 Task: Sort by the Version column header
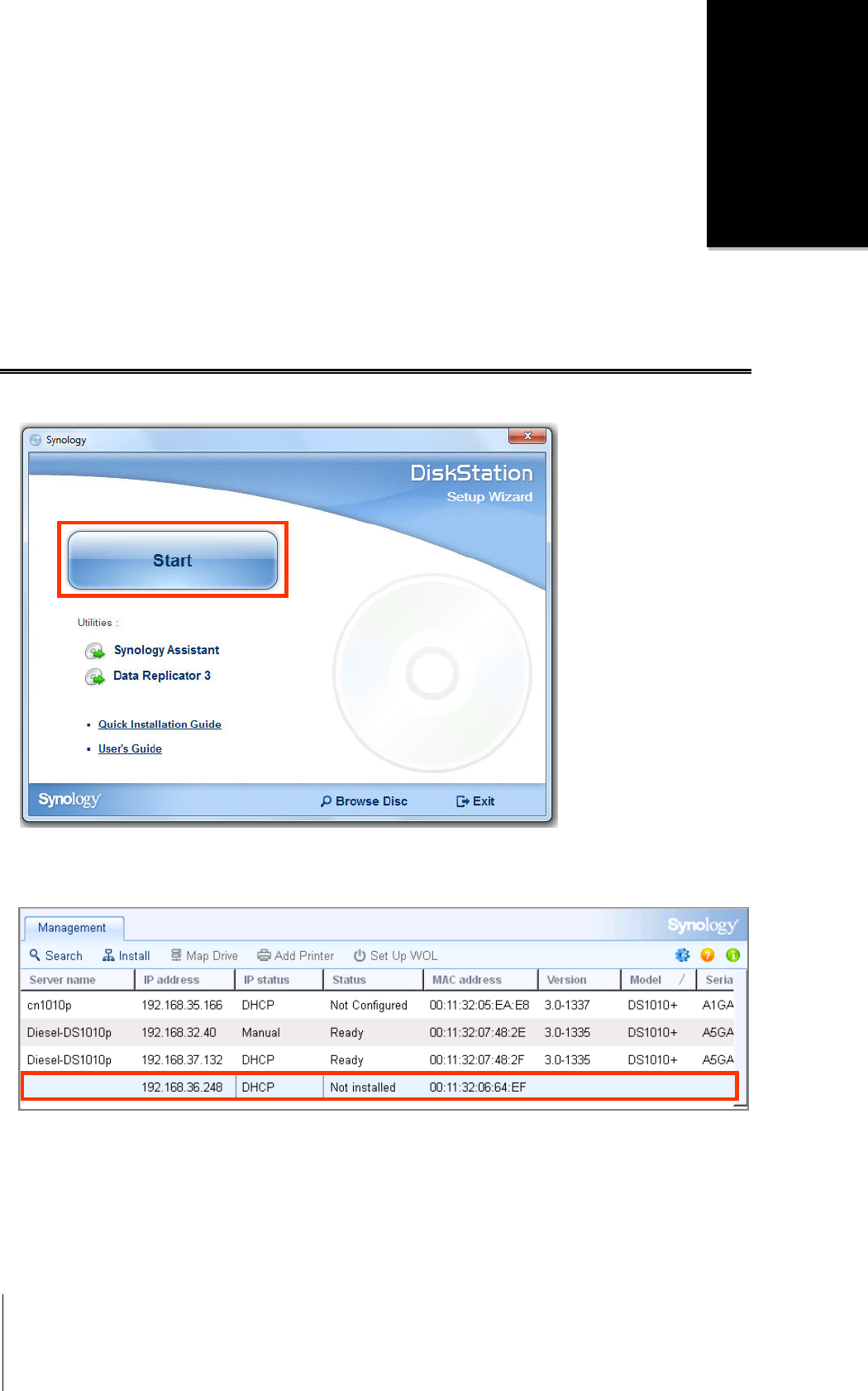pos(579,980)
